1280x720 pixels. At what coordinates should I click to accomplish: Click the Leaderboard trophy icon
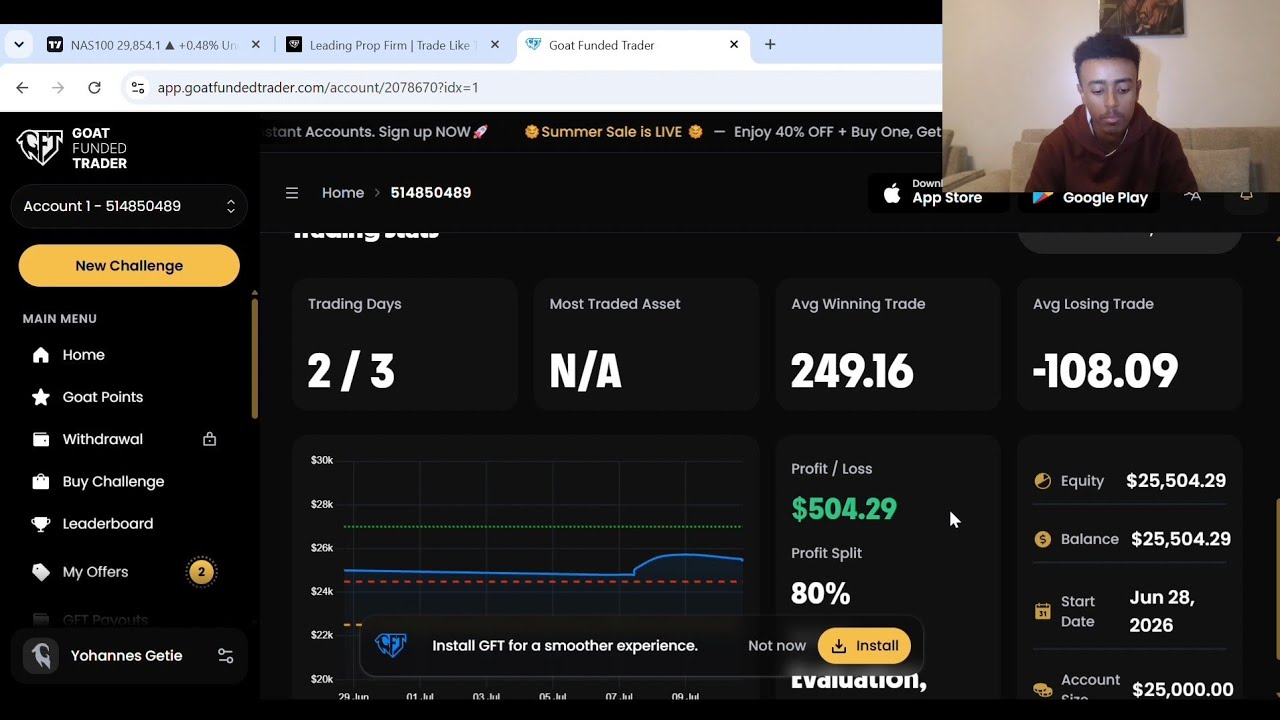41,523
